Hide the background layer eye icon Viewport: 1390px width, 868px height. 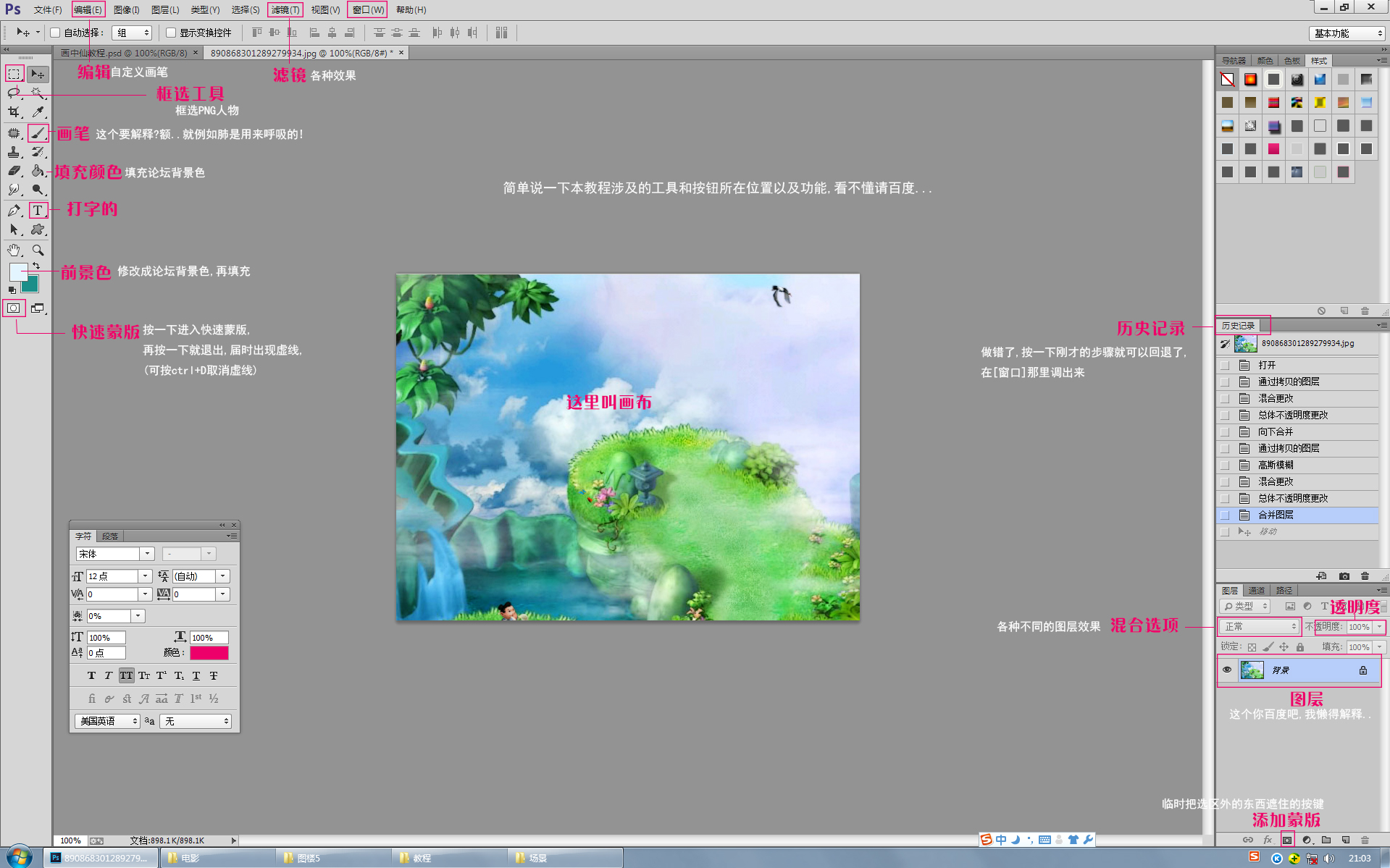coord(1227,670)
